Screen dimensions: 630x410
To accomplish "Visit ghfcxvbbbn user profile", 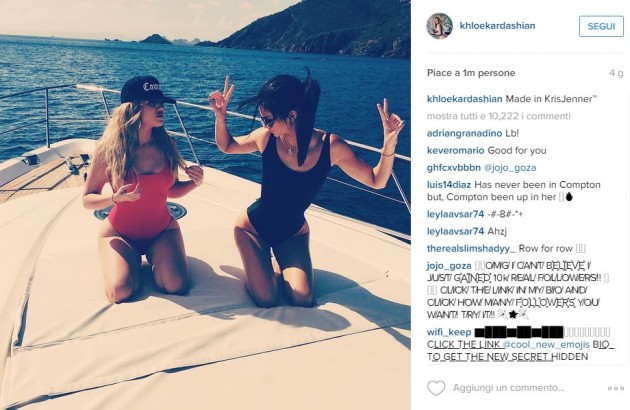I will click(454, 168).
